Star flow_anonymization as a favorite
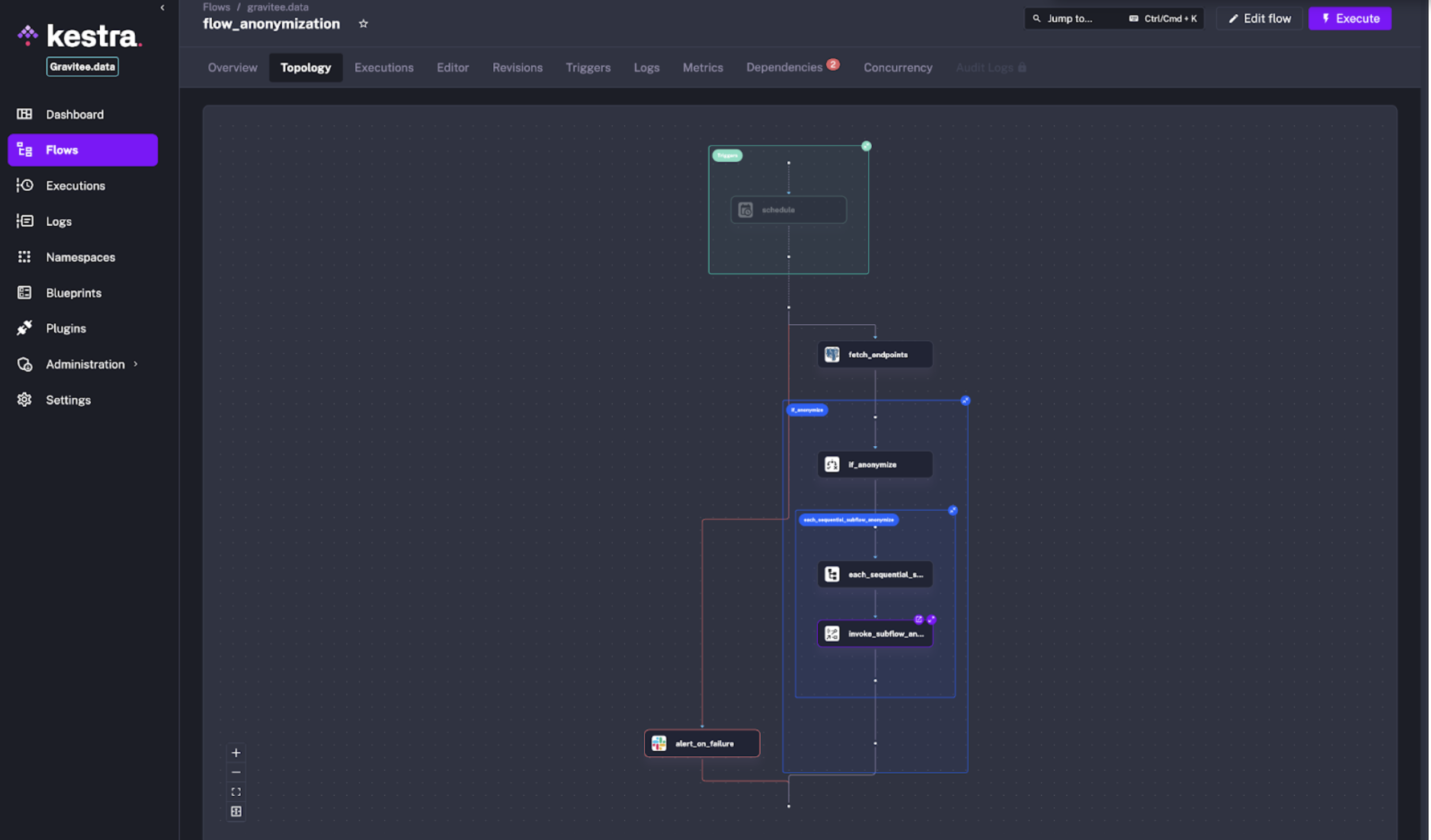Image resolution: width=1431 pixels, height=840 pixels. pos(363,23)
